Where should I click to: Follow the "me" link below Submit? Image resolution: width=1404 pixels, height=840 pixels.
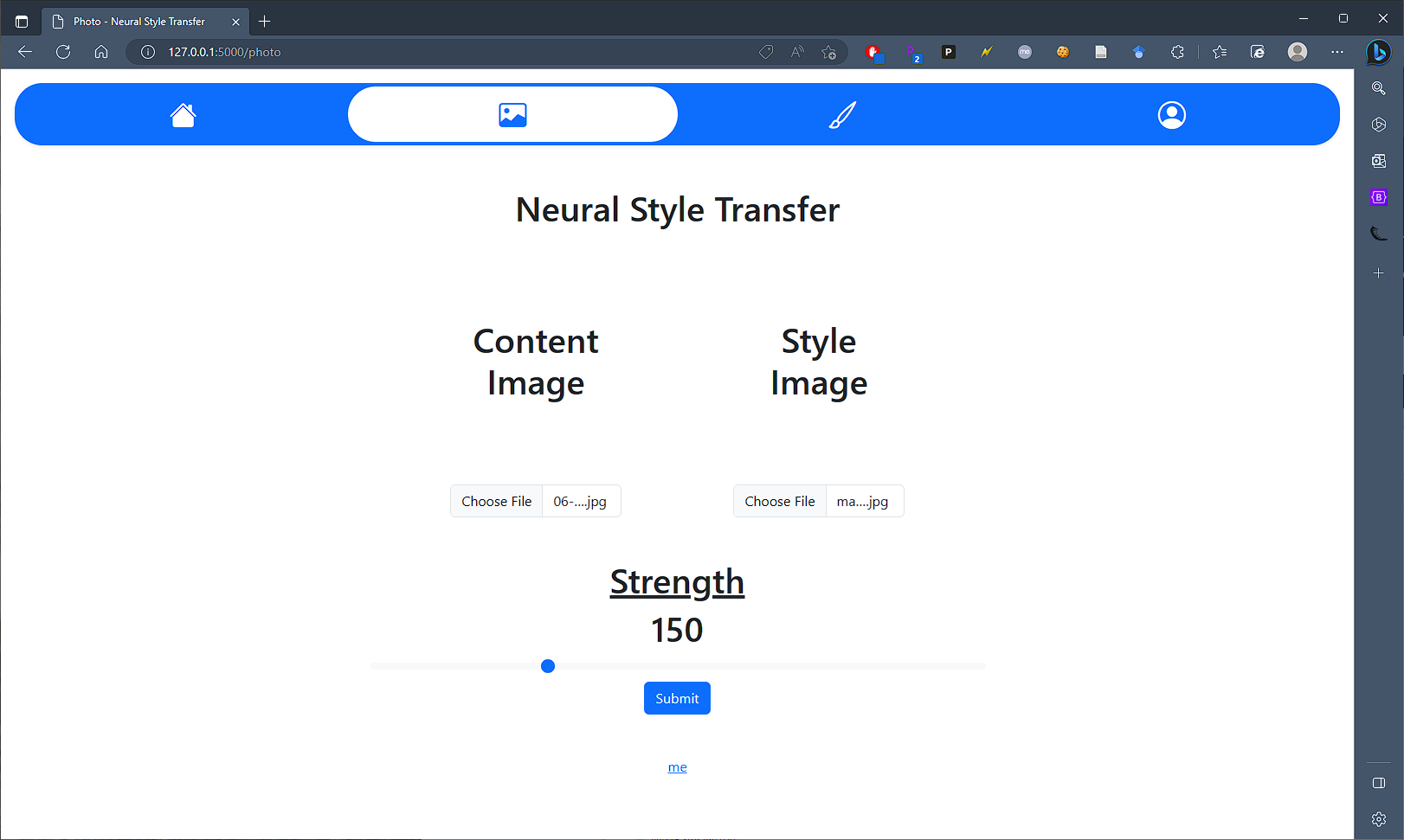[x=677, y=766]
